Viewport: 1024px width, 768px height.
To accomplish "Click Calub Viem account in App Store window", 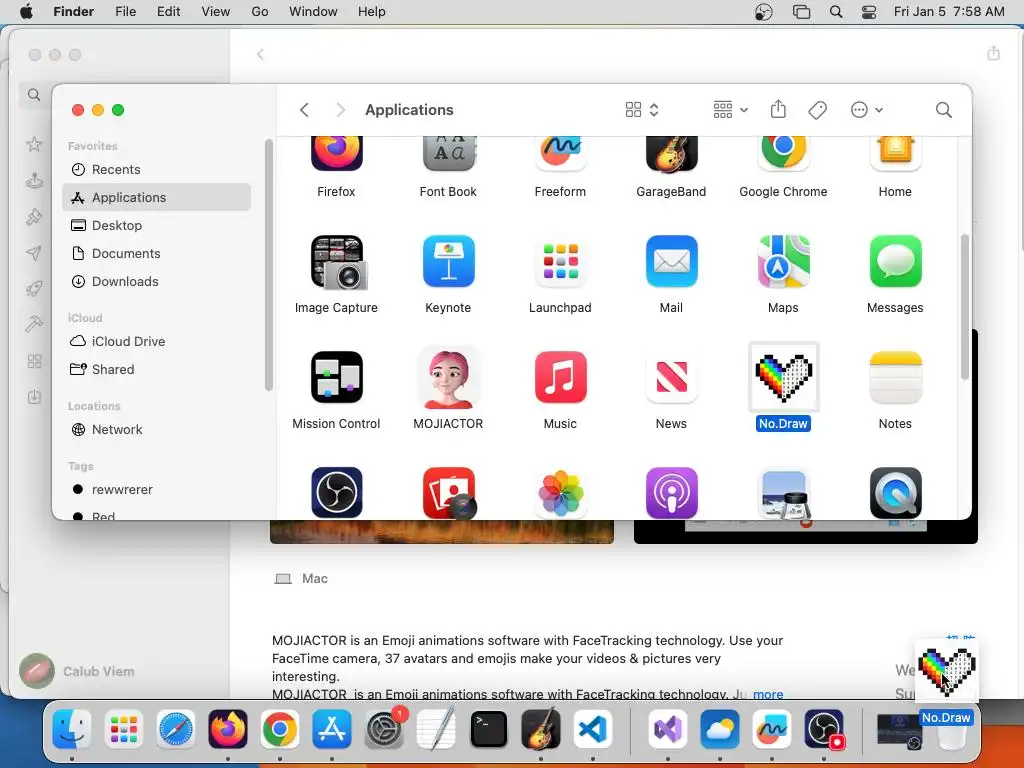I will (77, 671).
